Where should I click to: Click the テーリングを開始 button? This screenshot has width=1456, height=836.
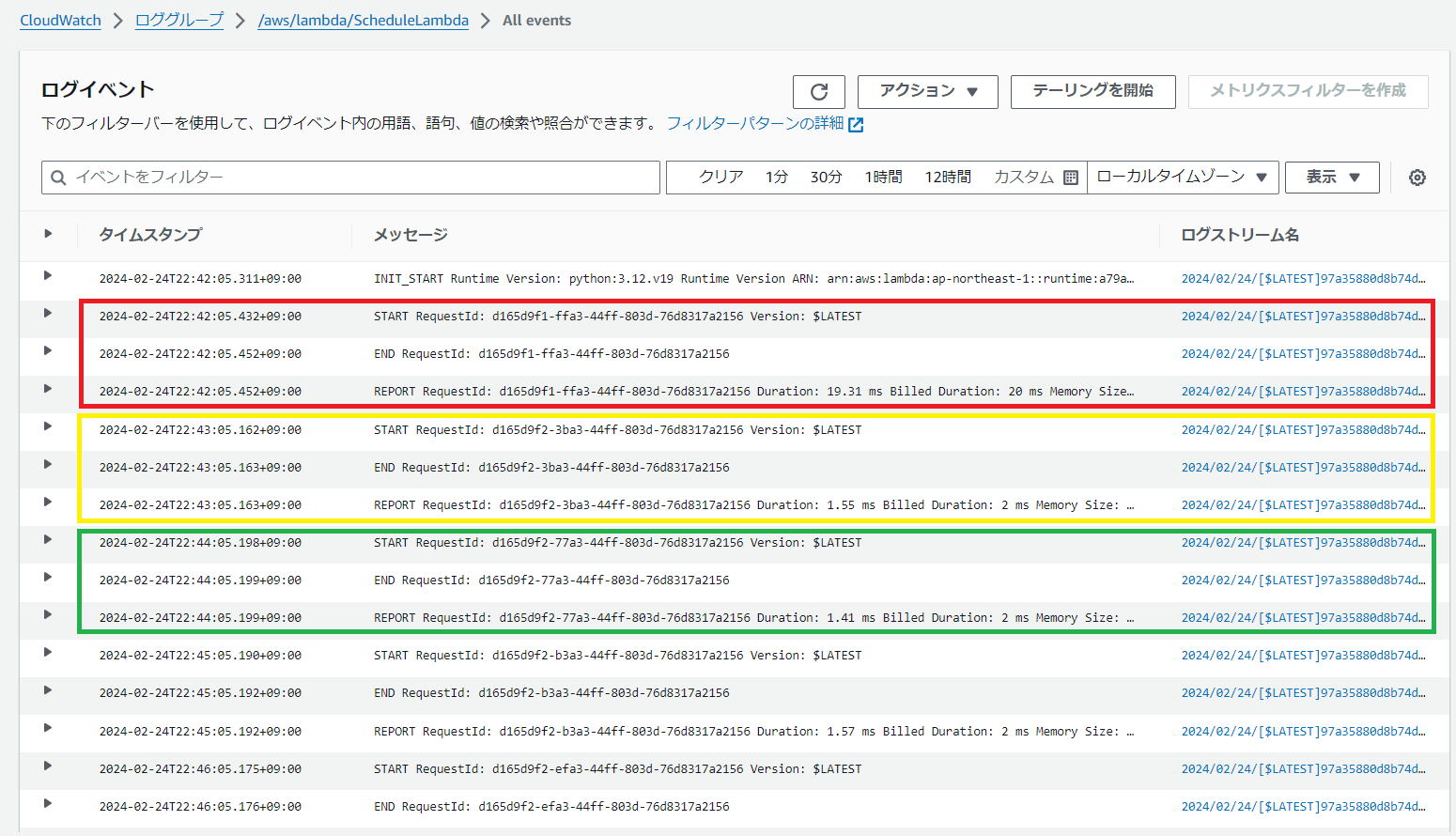[1092, 91]
